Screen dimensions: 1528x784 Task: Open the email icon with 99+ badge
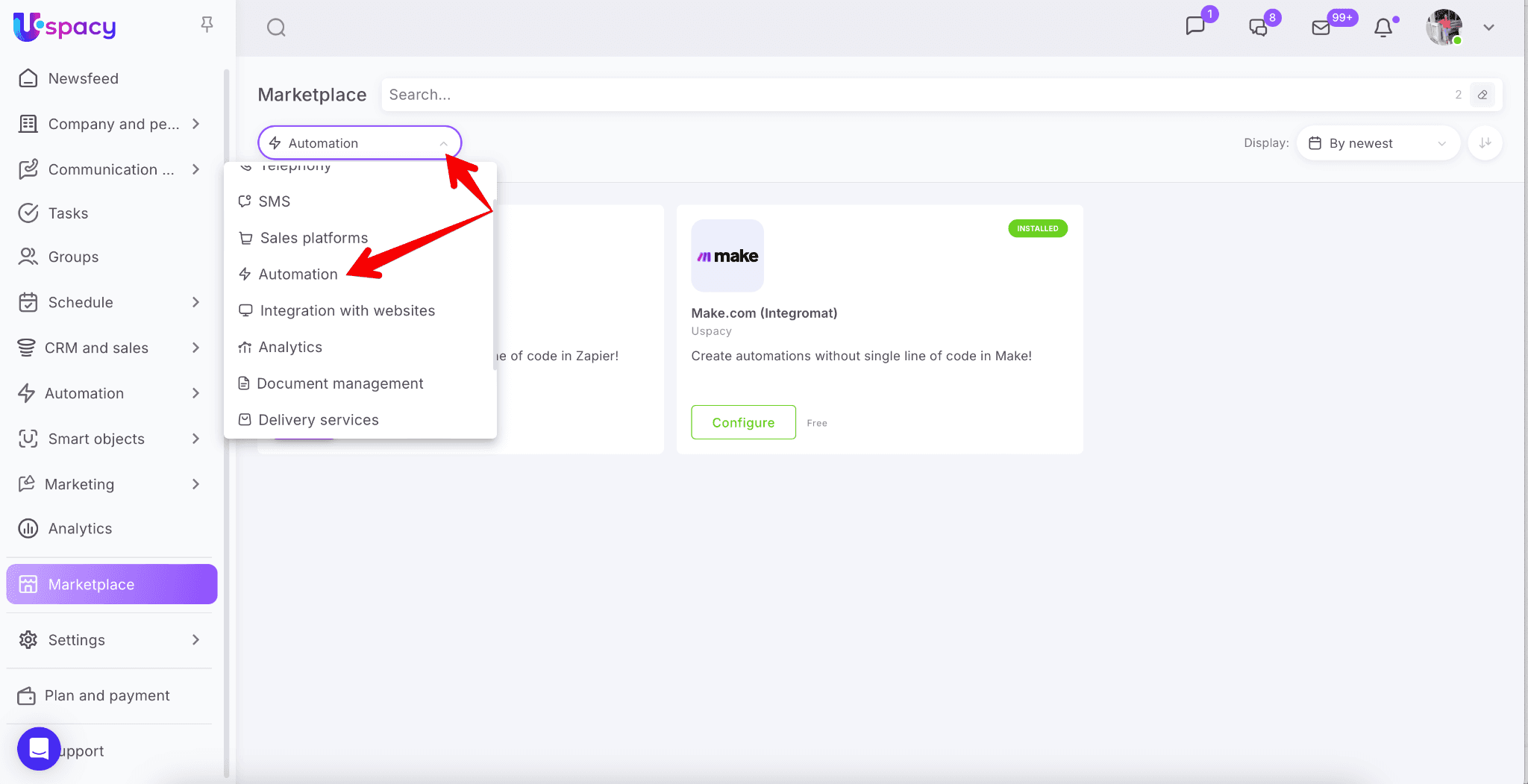coord(1321,28)
